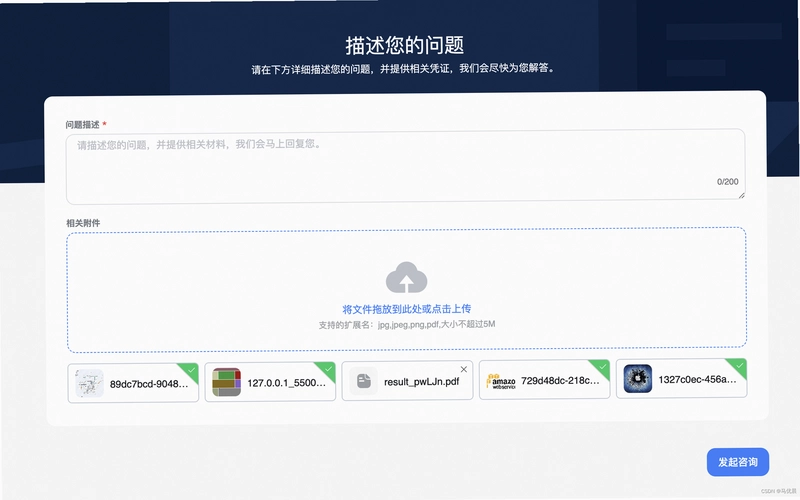Remove the result_pwLJn.pdf attachment
Image resolution: width=800 pixels, height=500 pixels.
point(464,369)
